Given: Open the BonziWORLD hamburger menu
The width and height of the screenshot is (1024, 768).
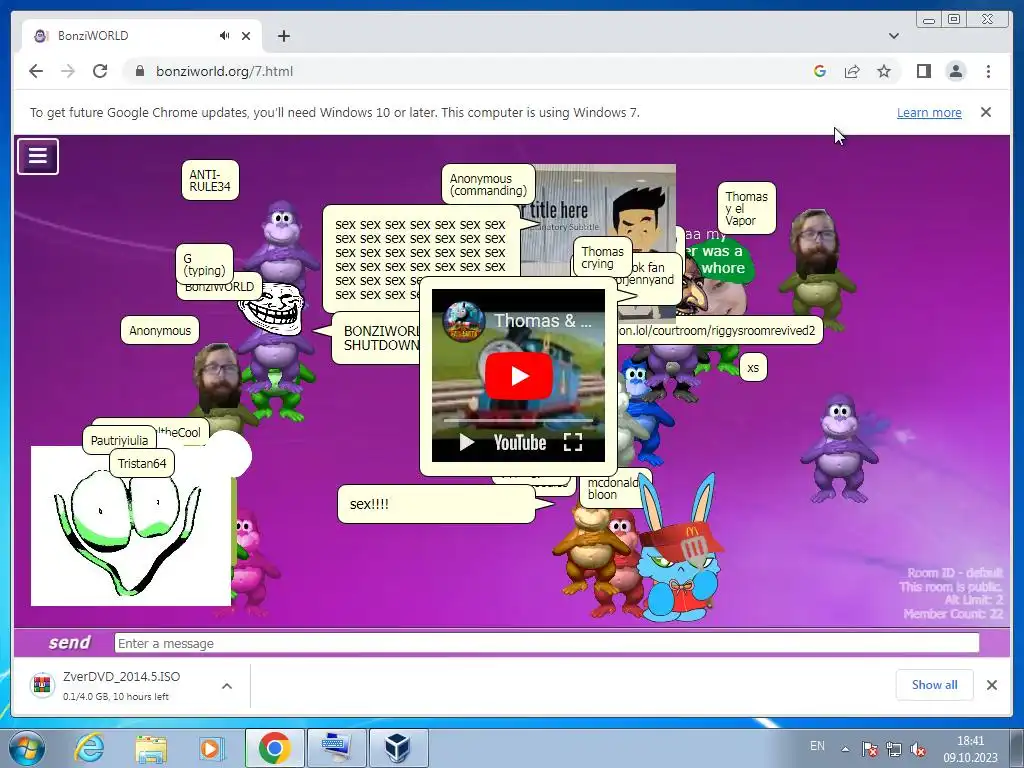Looking at the screenshot, I should click(x=38, y=156).
